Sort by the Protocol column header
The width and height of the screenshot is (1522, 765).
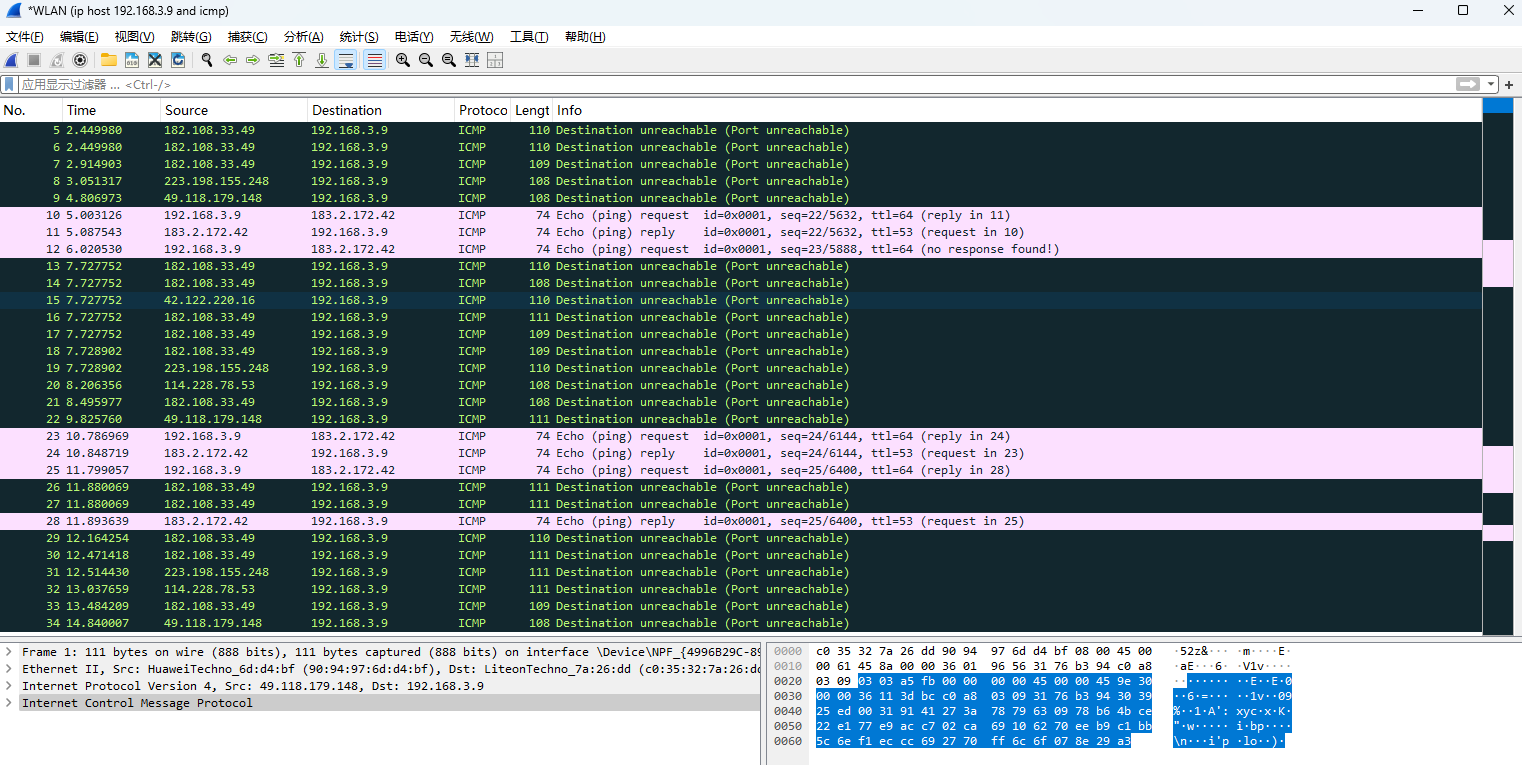tap(483, 110)
